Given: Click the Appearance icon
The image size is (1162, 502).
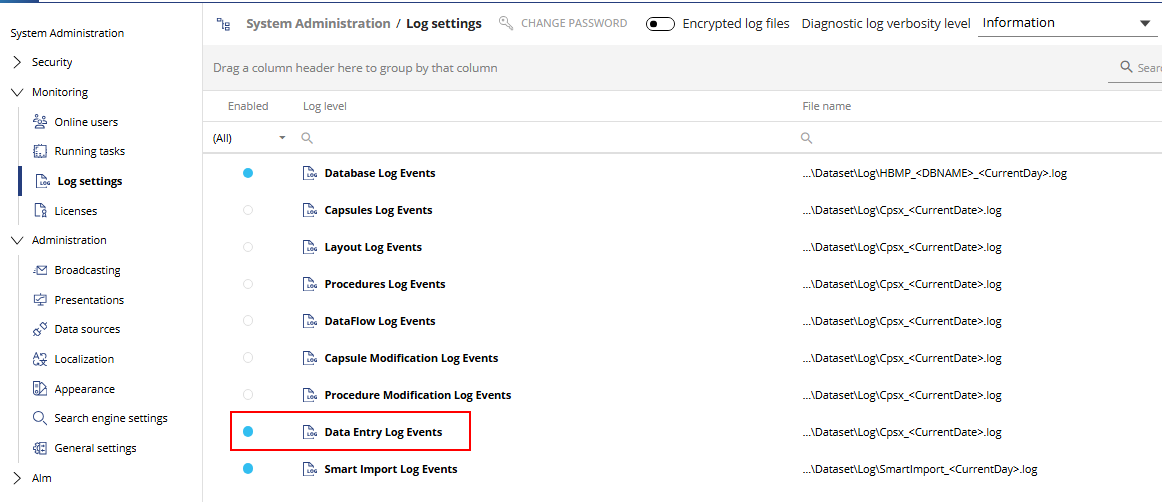Looking at the screenshot, I should pyautogui.click(x=41, y=389).
